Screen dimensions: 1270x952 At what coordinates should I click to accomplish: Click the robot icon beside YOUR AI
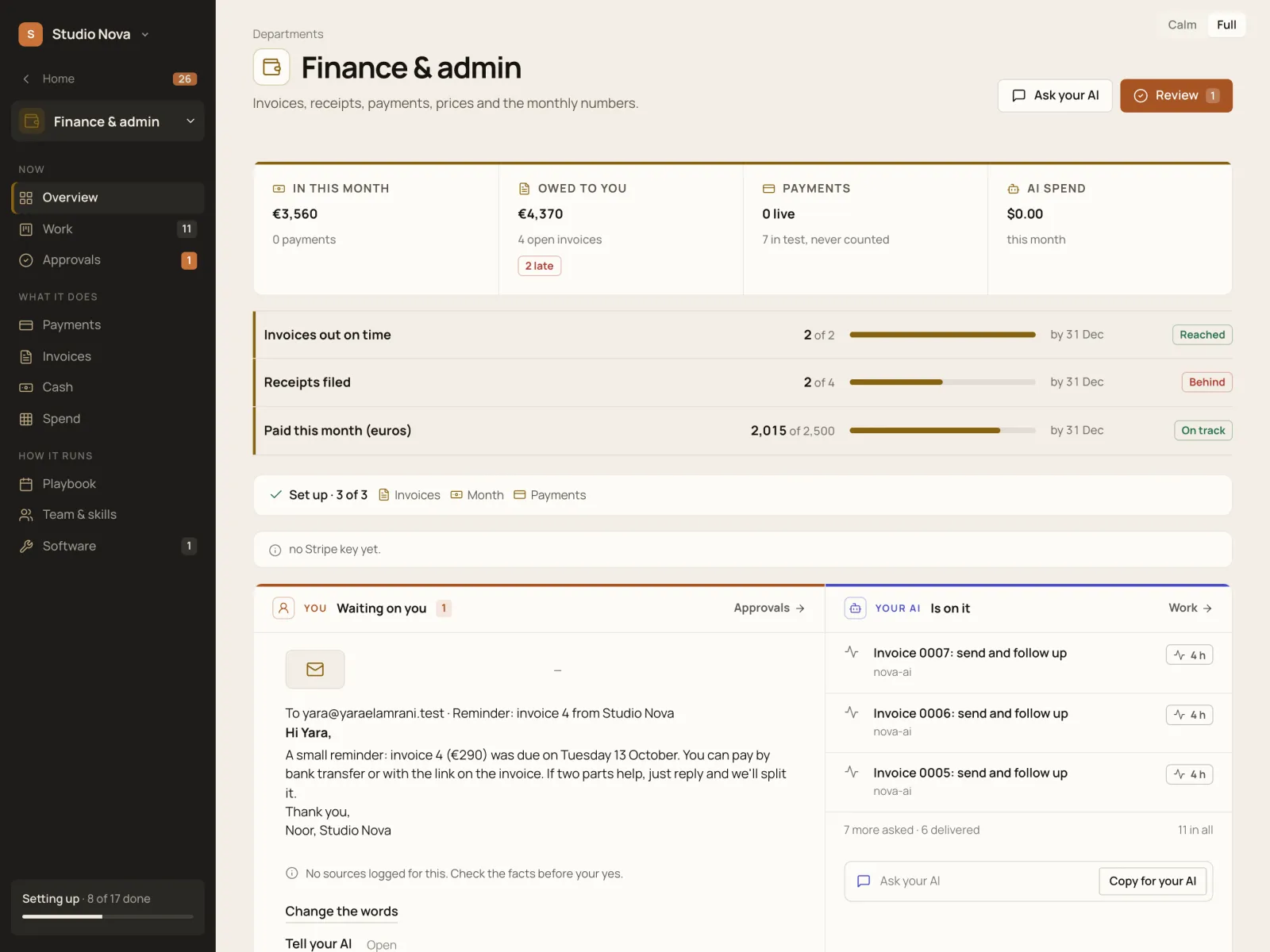[855, 608]
